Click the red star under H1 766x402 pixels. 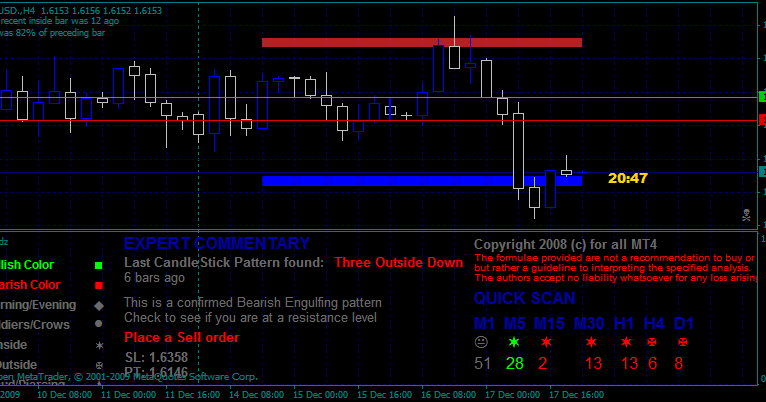(x=626, y=342)
